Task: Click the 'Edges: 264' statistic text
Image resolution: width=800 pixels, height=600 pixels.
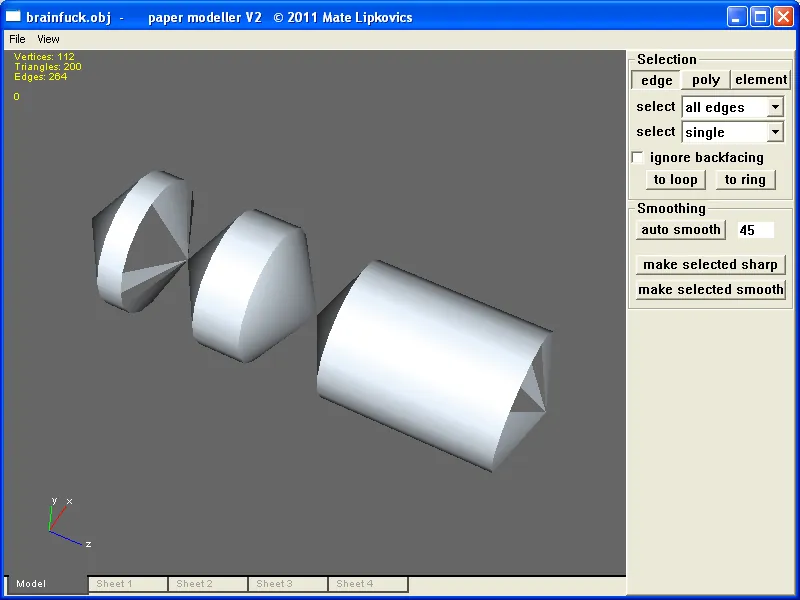Action: tap(40, 77)
